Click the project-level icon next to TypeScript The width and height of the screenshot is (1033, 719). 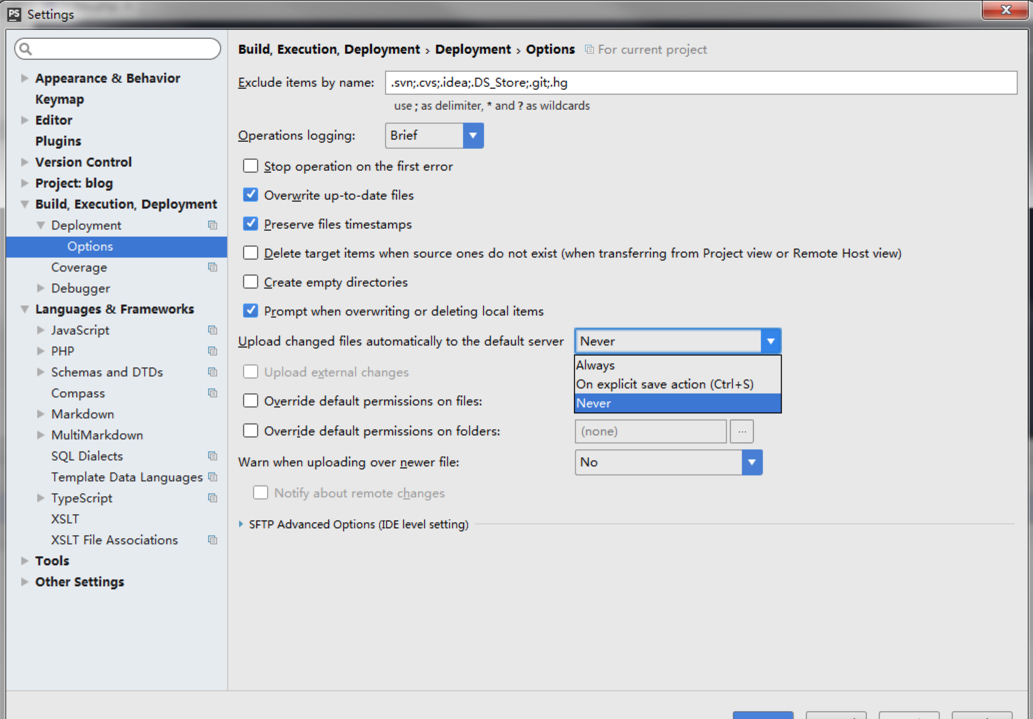[x=213, y=498]
